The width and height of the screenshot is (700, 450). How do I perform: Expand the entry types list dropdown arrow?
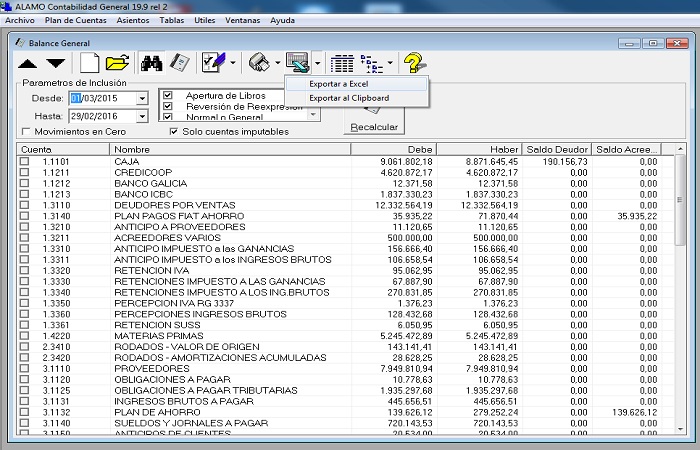tap(313, 114)
